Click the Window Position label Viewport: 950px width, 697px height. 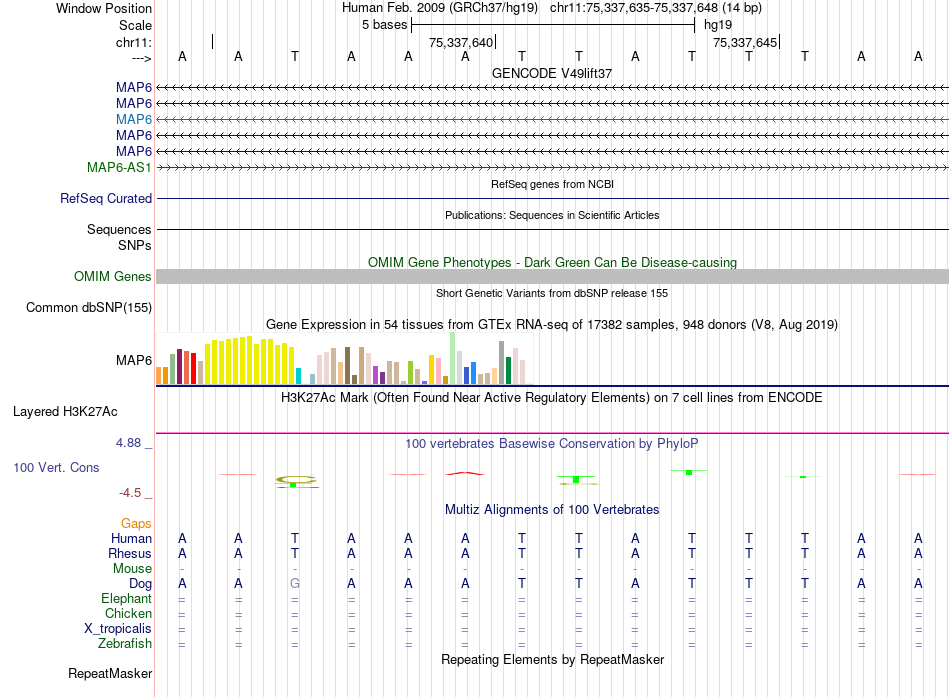pyautogui.click(x=104, y=8)
